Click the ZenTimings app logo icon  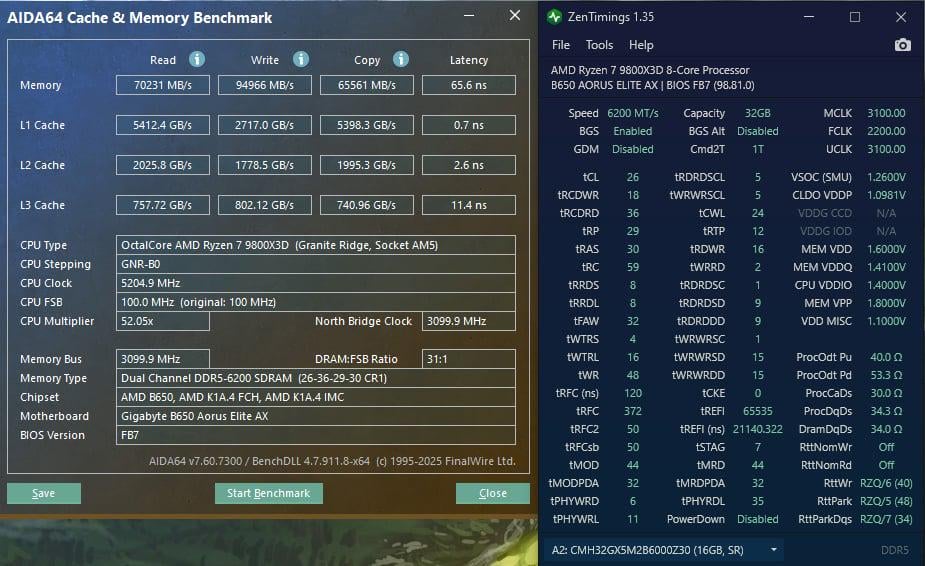554,17
